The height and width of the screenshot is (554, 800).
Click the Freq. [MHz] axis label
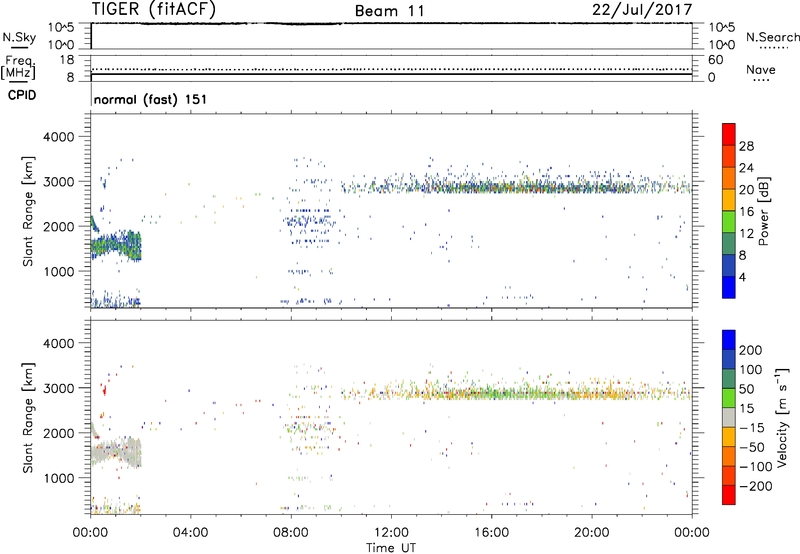click(x=18, y=67)
